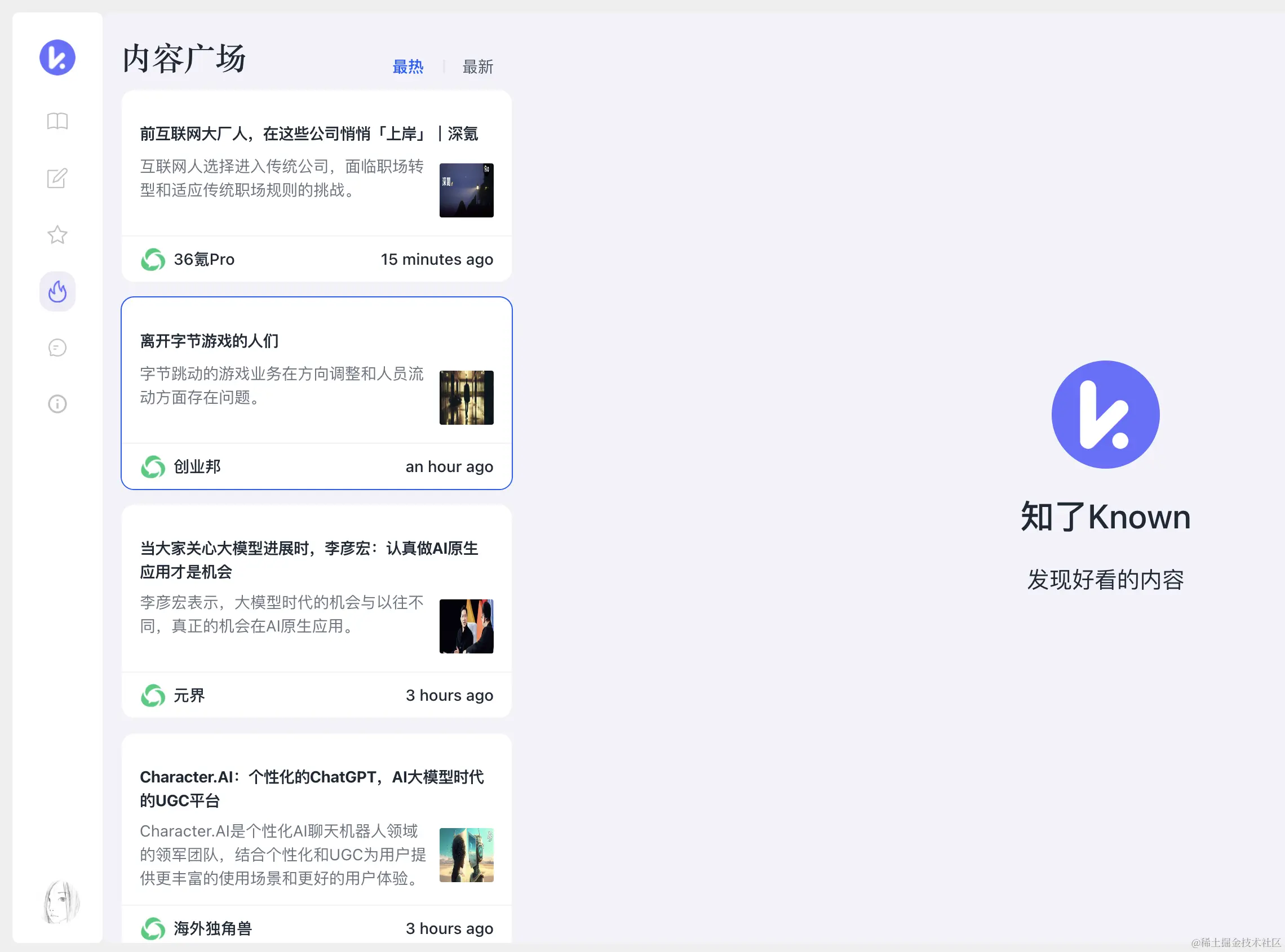
Task: Click summary 李彦宏表示，大模型时代
Action: (x=282, y=615)
